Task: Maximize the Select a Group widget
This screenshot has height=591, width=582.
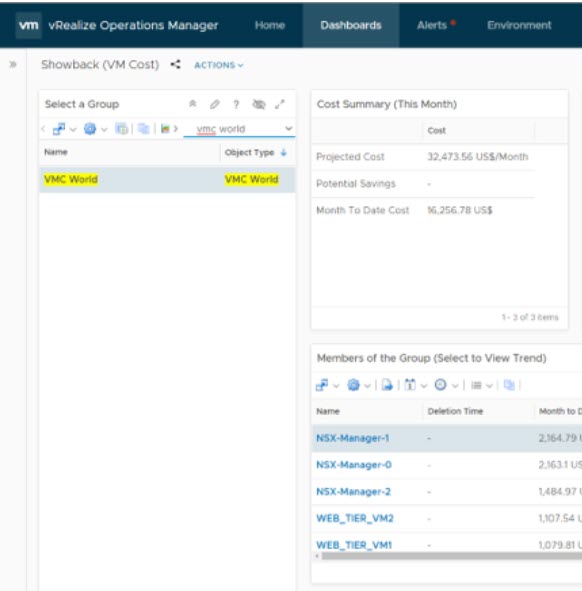Action: click(280, 104)
